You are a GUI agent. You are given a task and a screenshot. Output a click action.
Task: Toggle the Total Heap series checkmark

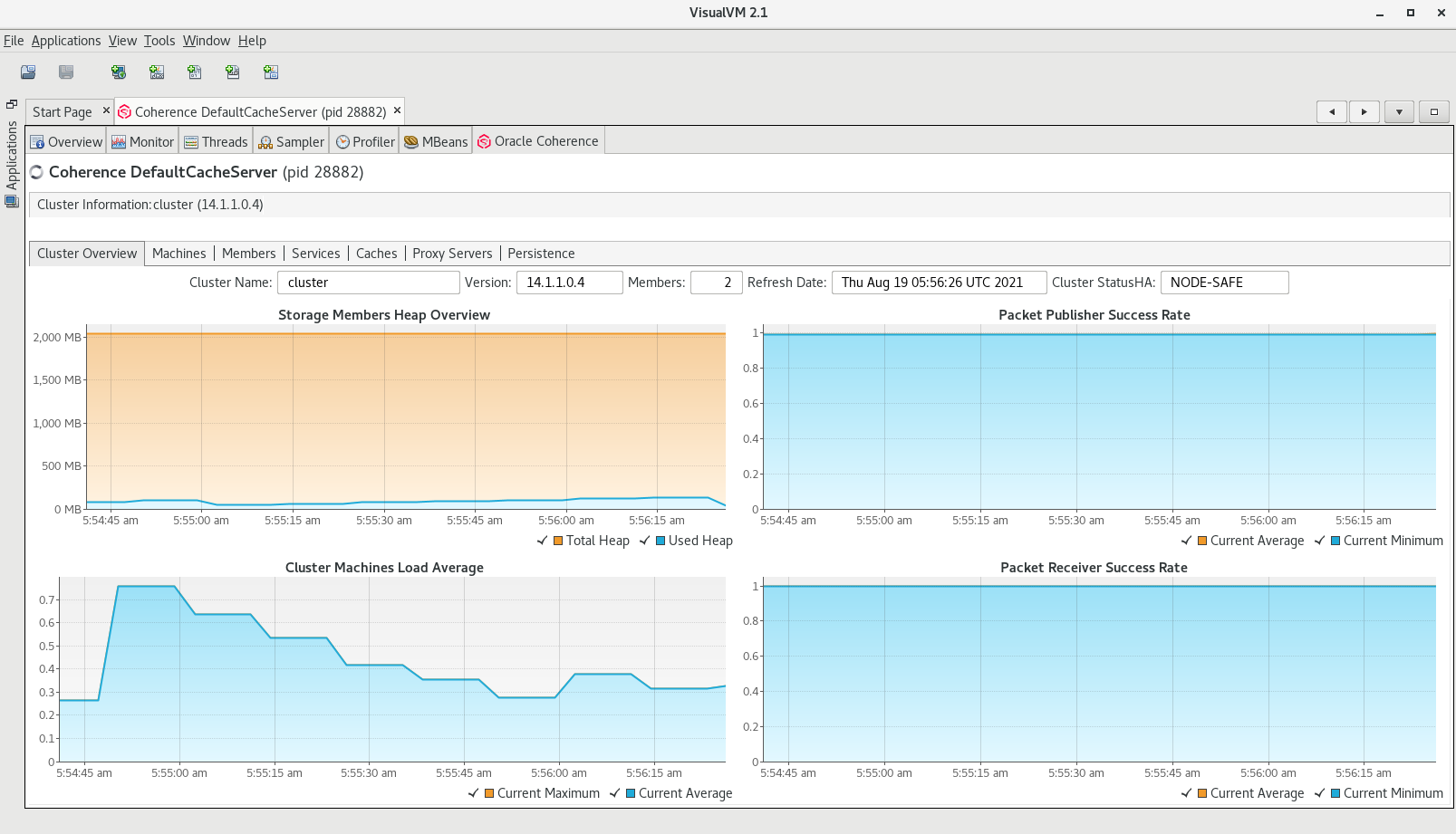coord(543,541)
